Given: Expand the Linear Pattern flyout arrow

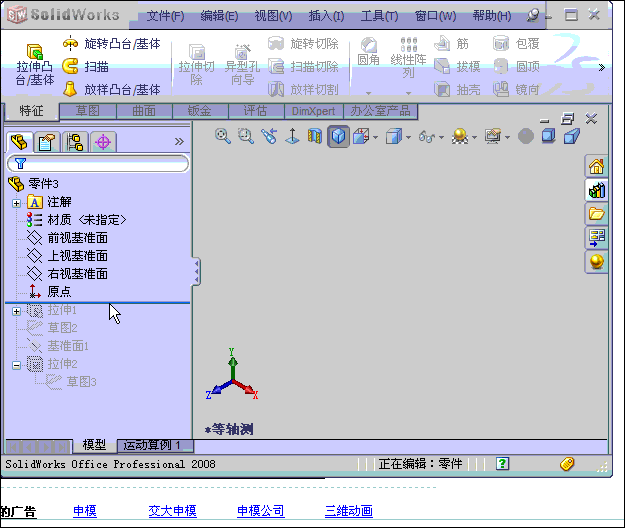Looking at the screenshot, I should (x=408, y=93).
